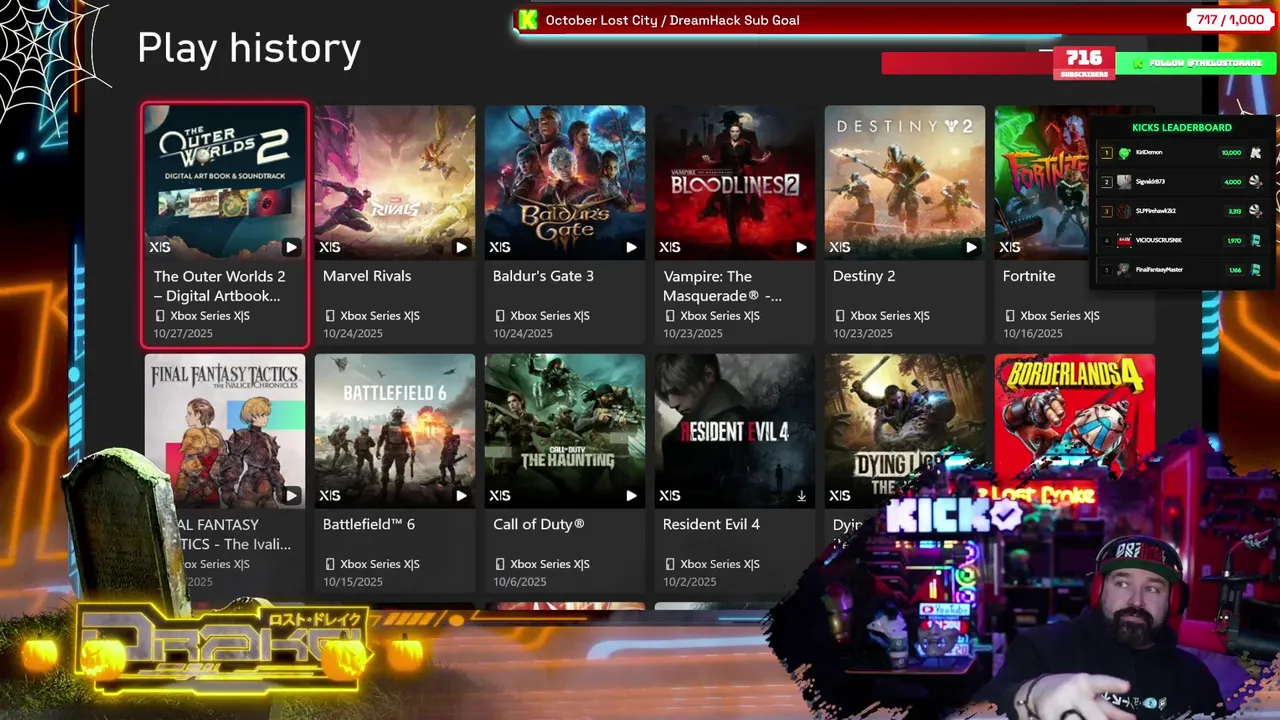Image resolution: width=1280 pixels, height=720 pixels.
Task: Click play icon on Baldur's Gate 3
Action: click(631, 247)
